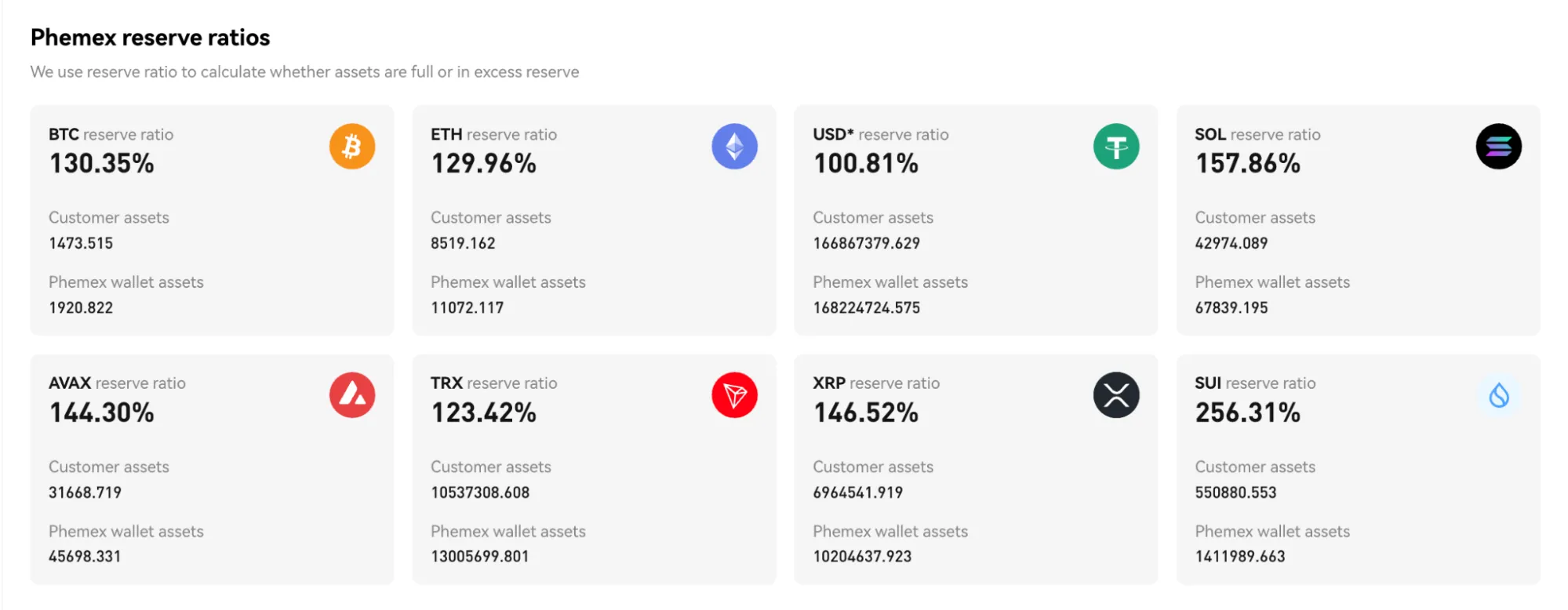1568x610 pixels.
Task: Click the Avalanche coin icon
Action: (352, 395)
